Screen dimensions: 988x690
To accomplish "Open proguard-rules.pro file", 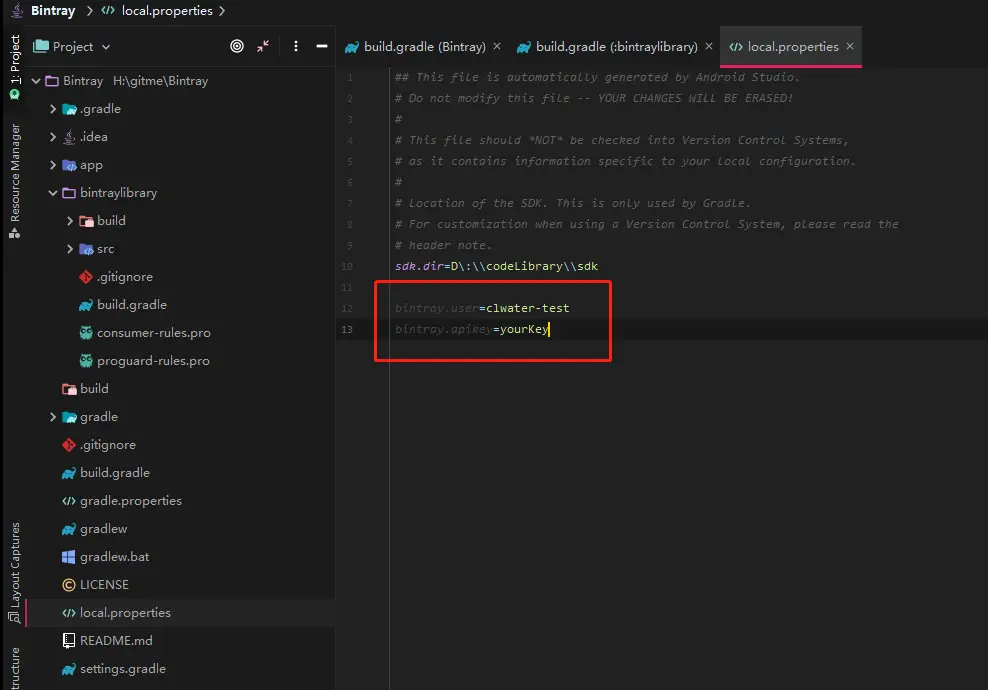I will pyautogui.click(x=153, y=360).
